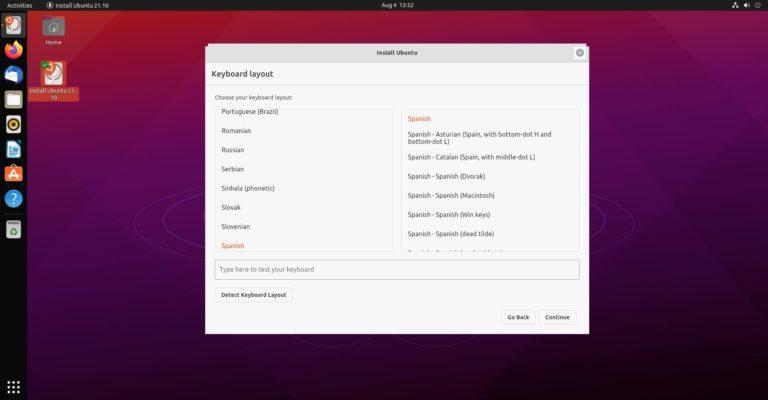This screenshot has width=768, height=400.
Task: Open the Files manager in the dock
Action: pos(13,99)
